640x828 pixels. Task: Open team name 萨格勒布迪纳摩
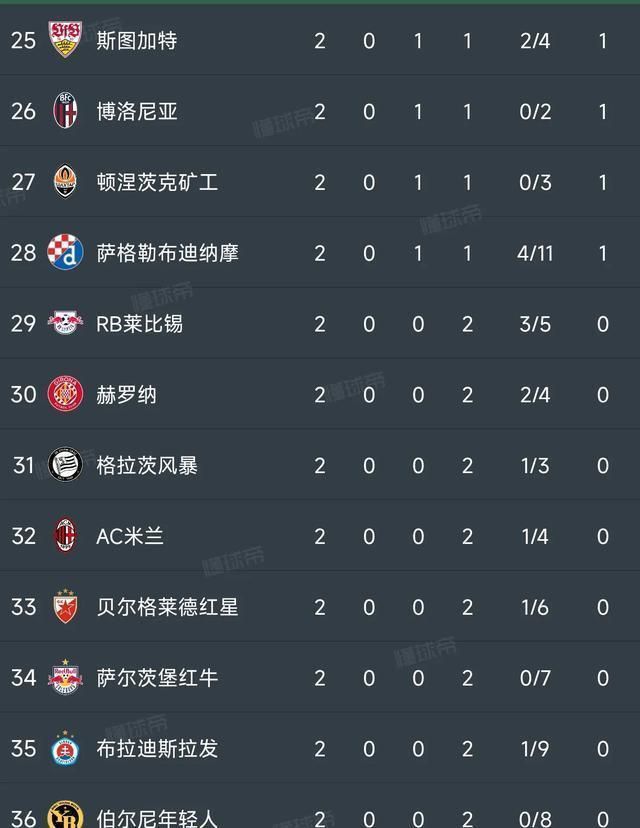point(167,253)
